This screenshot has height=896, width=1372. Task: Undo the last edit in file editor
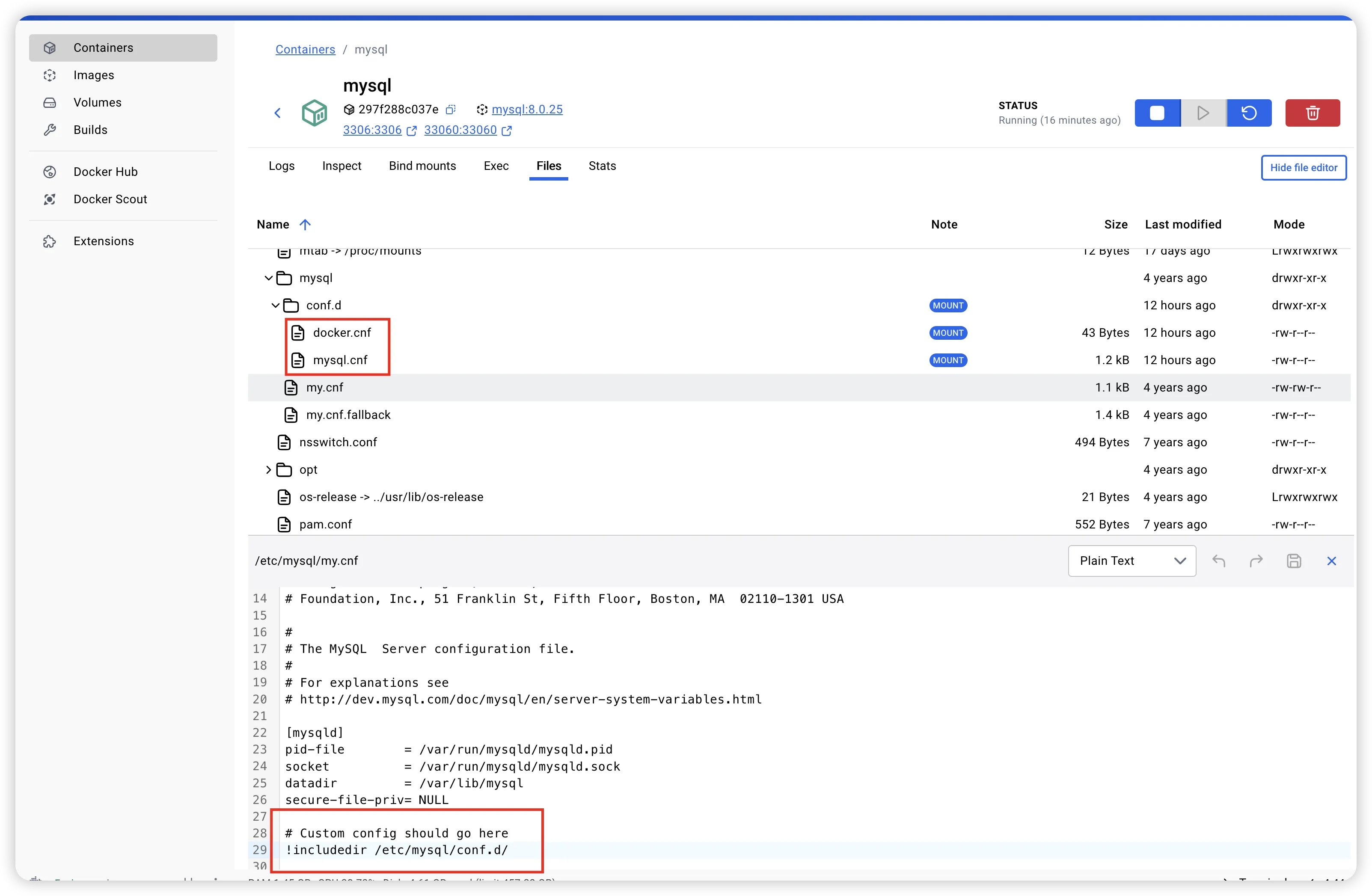click(x=1219, y=561)
